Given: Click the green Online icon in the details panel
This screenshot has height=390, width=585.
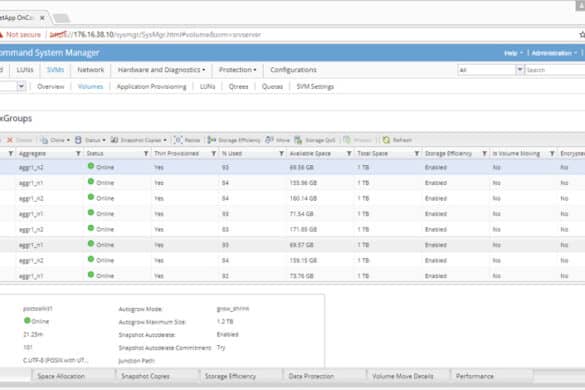Looking at the screenshot, I should 27,320.
